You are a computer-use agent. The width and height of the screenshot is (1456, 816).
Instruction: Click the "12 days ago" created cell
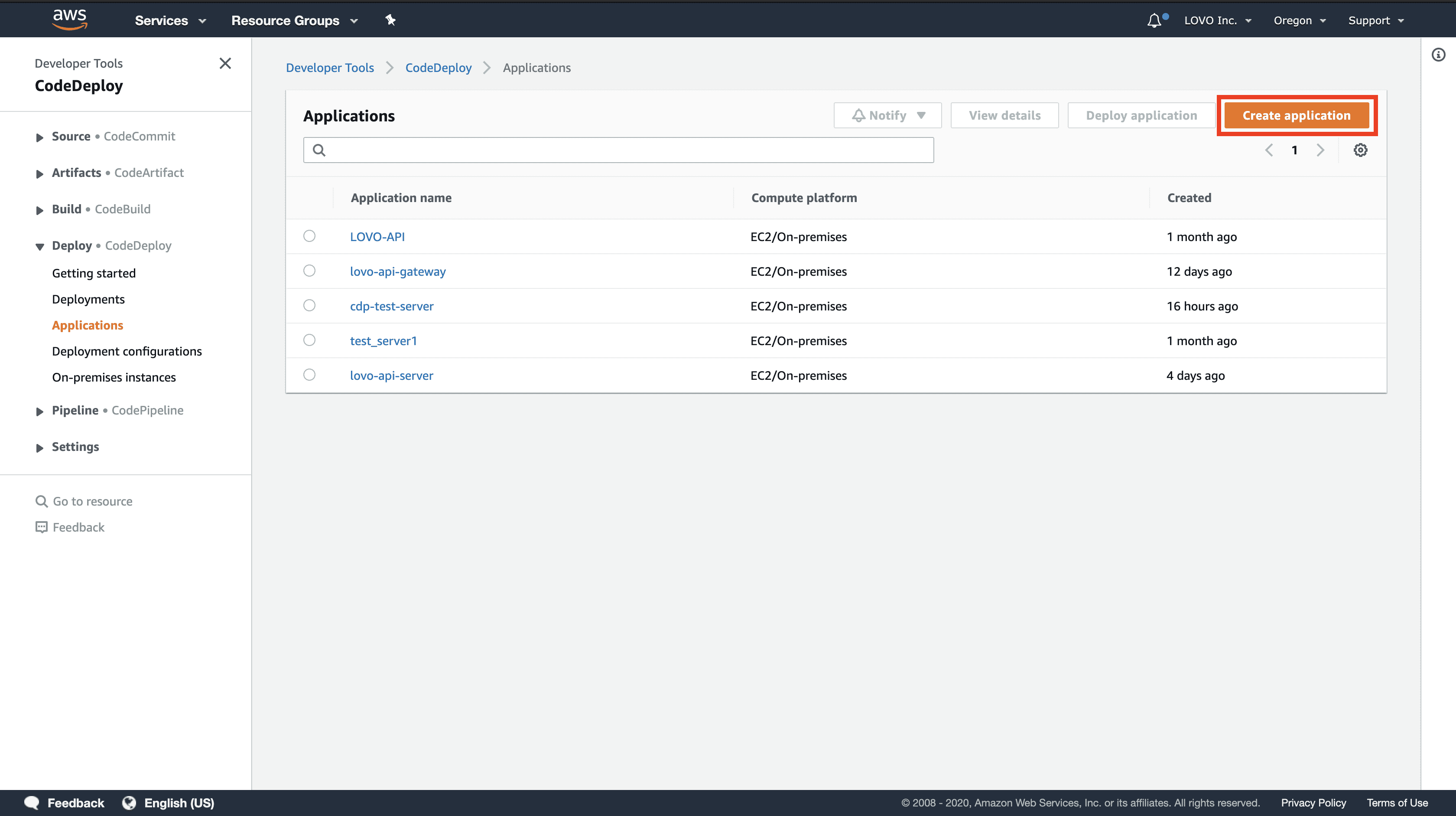pos(1199,271)
